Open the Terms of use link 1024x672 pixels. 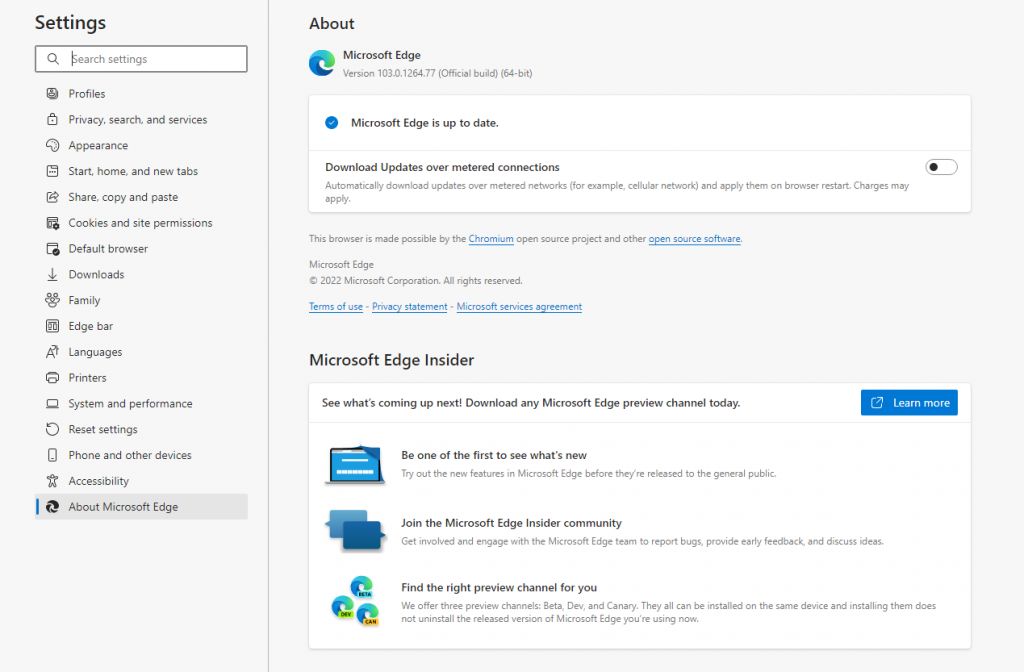point(336,307)
